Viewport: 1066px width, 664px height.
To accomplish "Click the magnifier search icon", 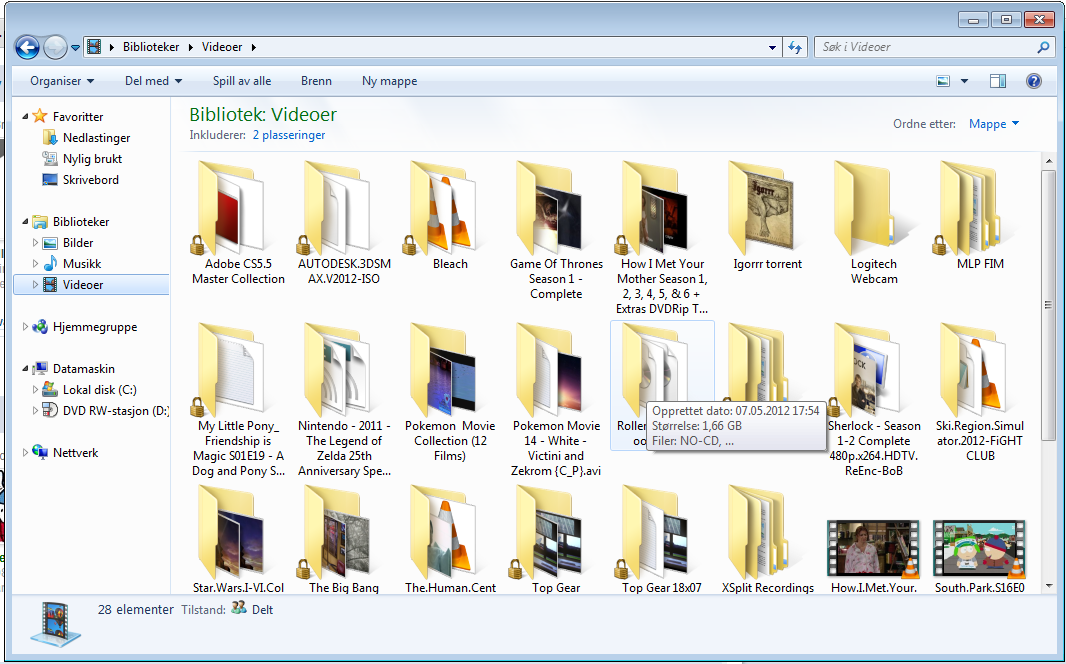I will [x=1044, y=47].
